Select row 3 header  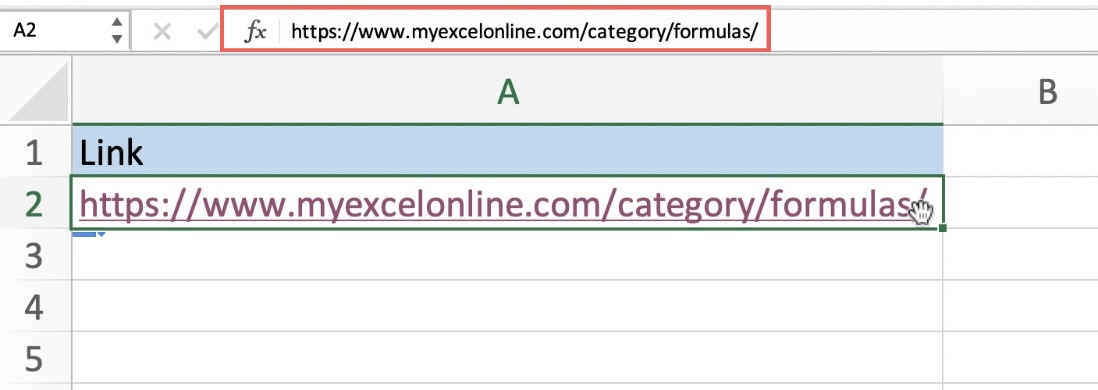(x=35, y=255)
